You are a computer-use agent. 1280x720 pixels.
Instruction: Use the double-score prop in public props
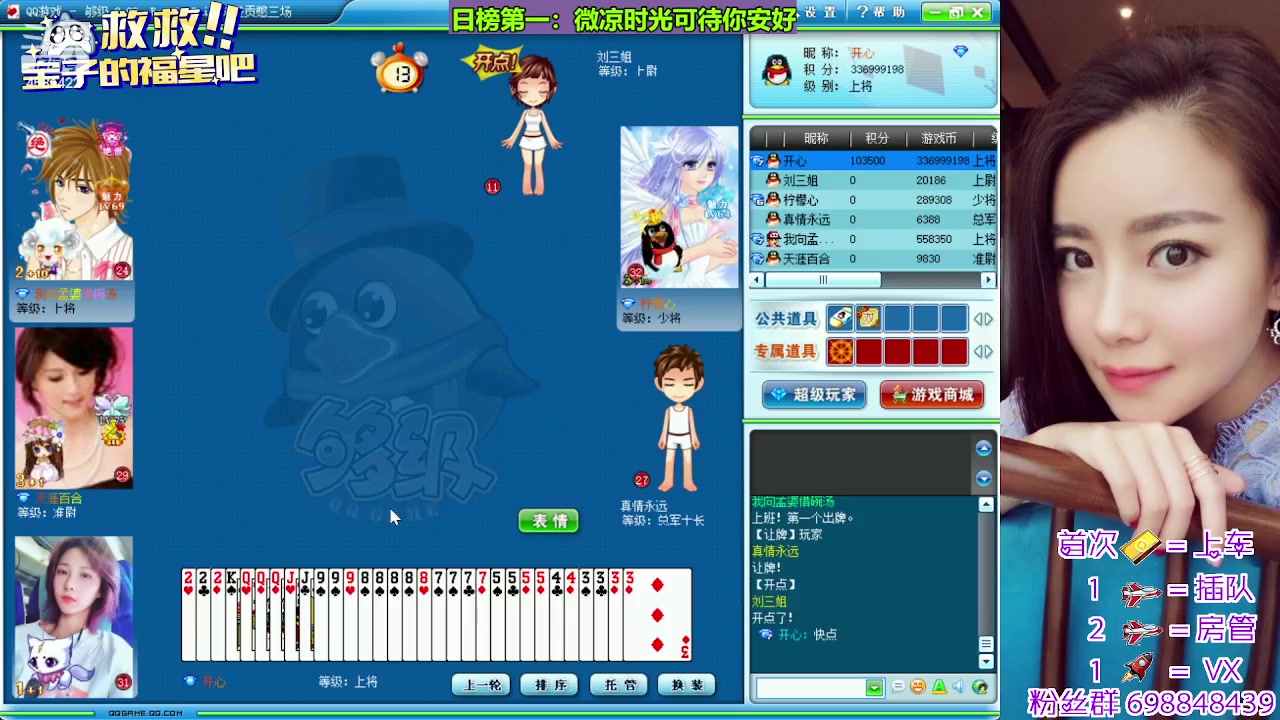(x=867, y=319)
